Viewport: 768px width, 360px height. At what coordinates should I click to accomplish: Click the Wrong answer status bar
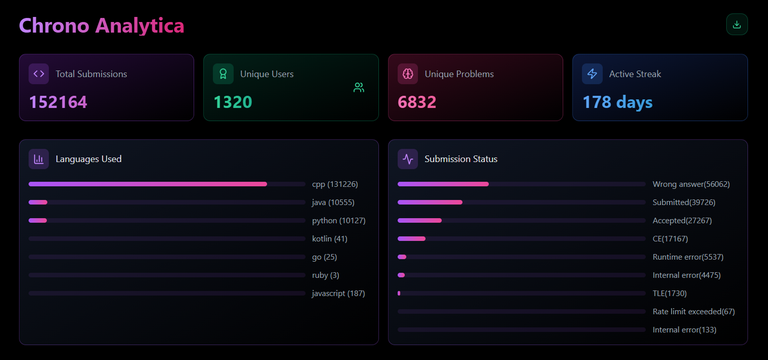[x=522, y=184]
